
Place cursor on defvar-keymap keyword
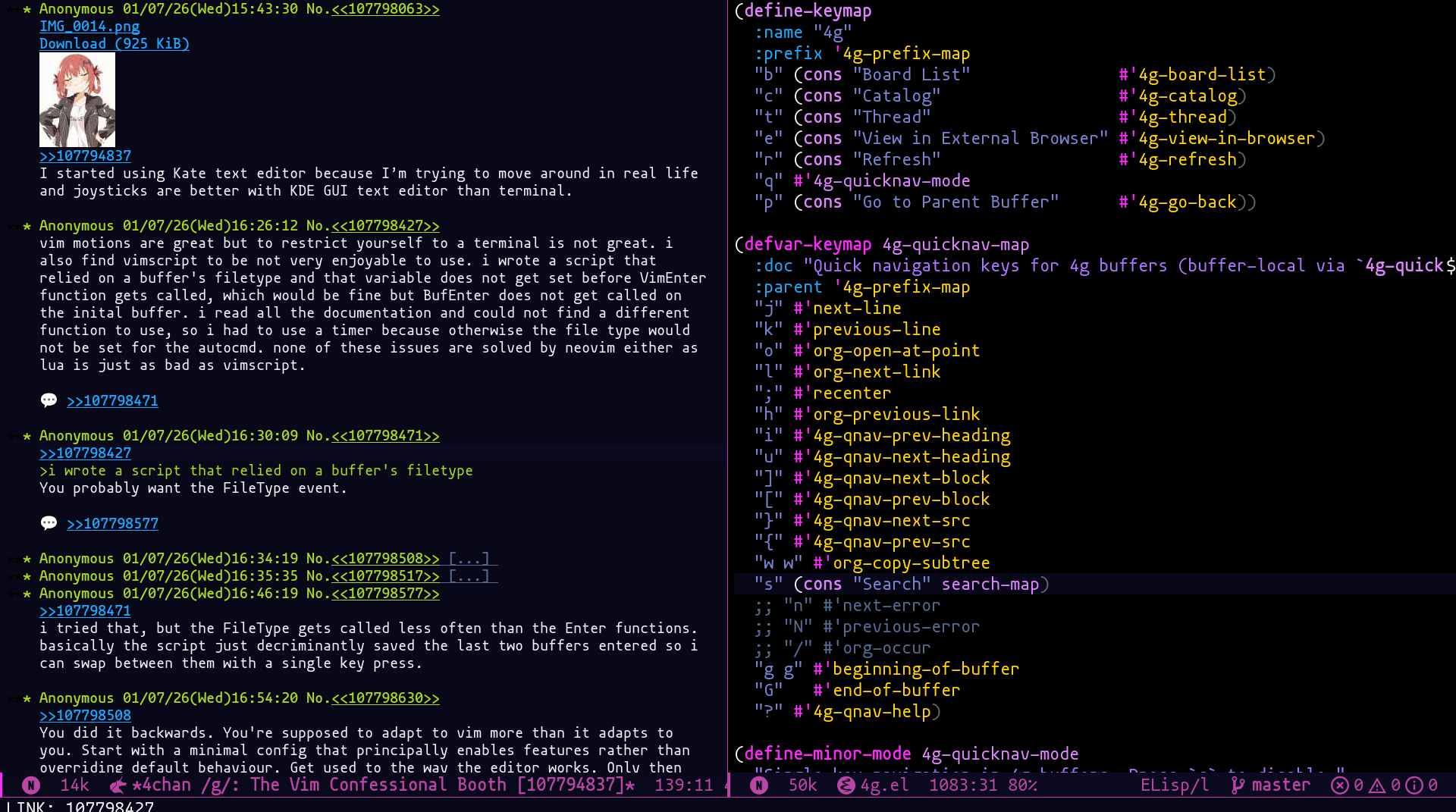[x=808, y=245]
